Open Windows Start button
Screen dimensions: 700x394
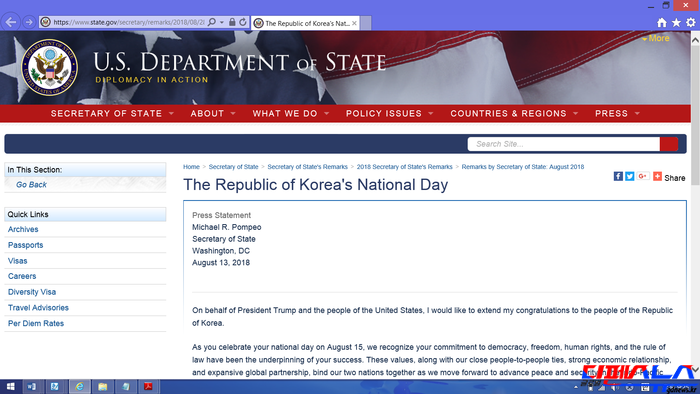(10, 386)
